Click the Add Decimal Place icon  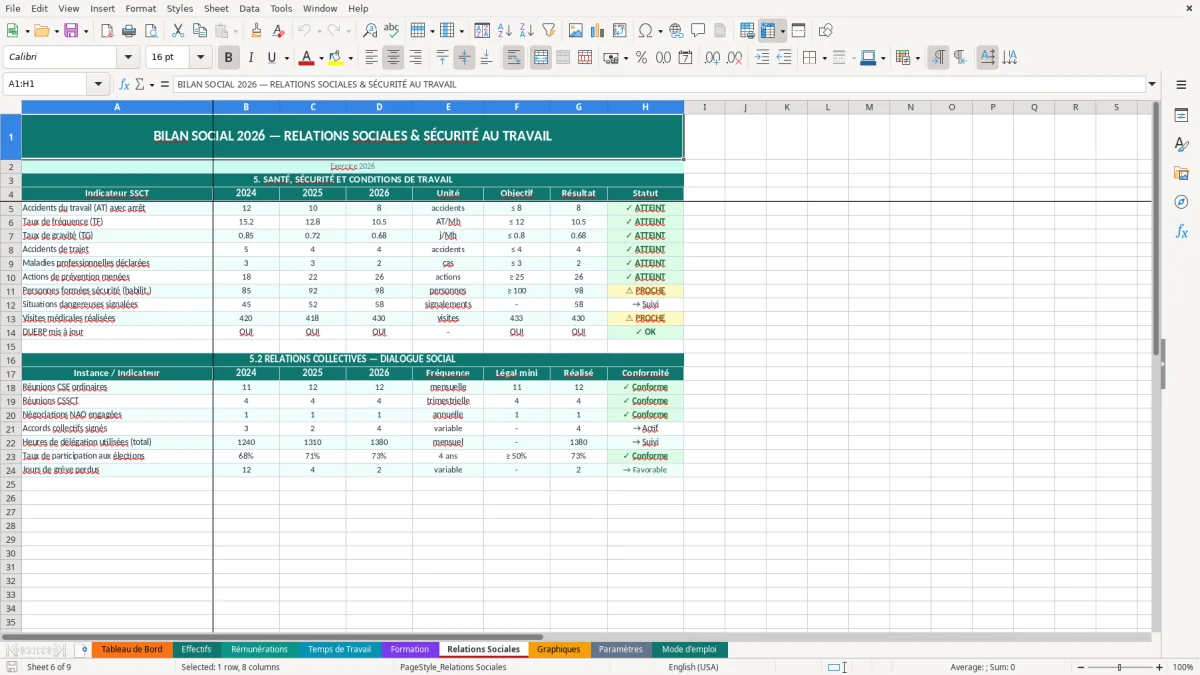click(712, 58)
